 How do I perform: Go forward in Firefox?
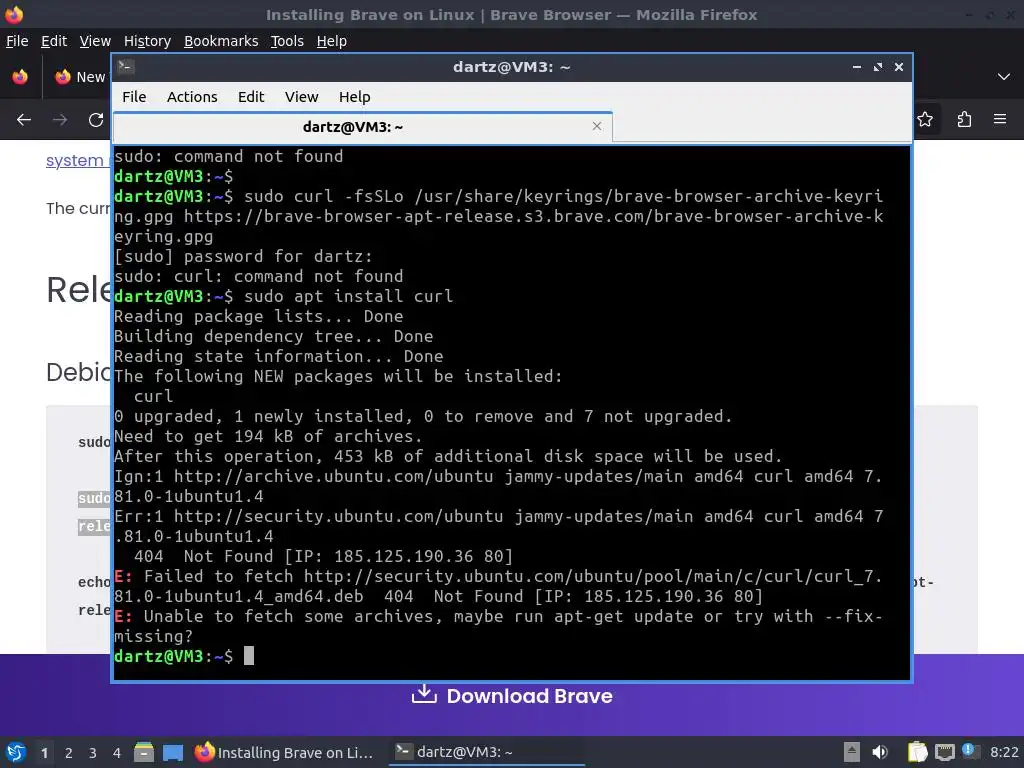click(x=60, y=120)
